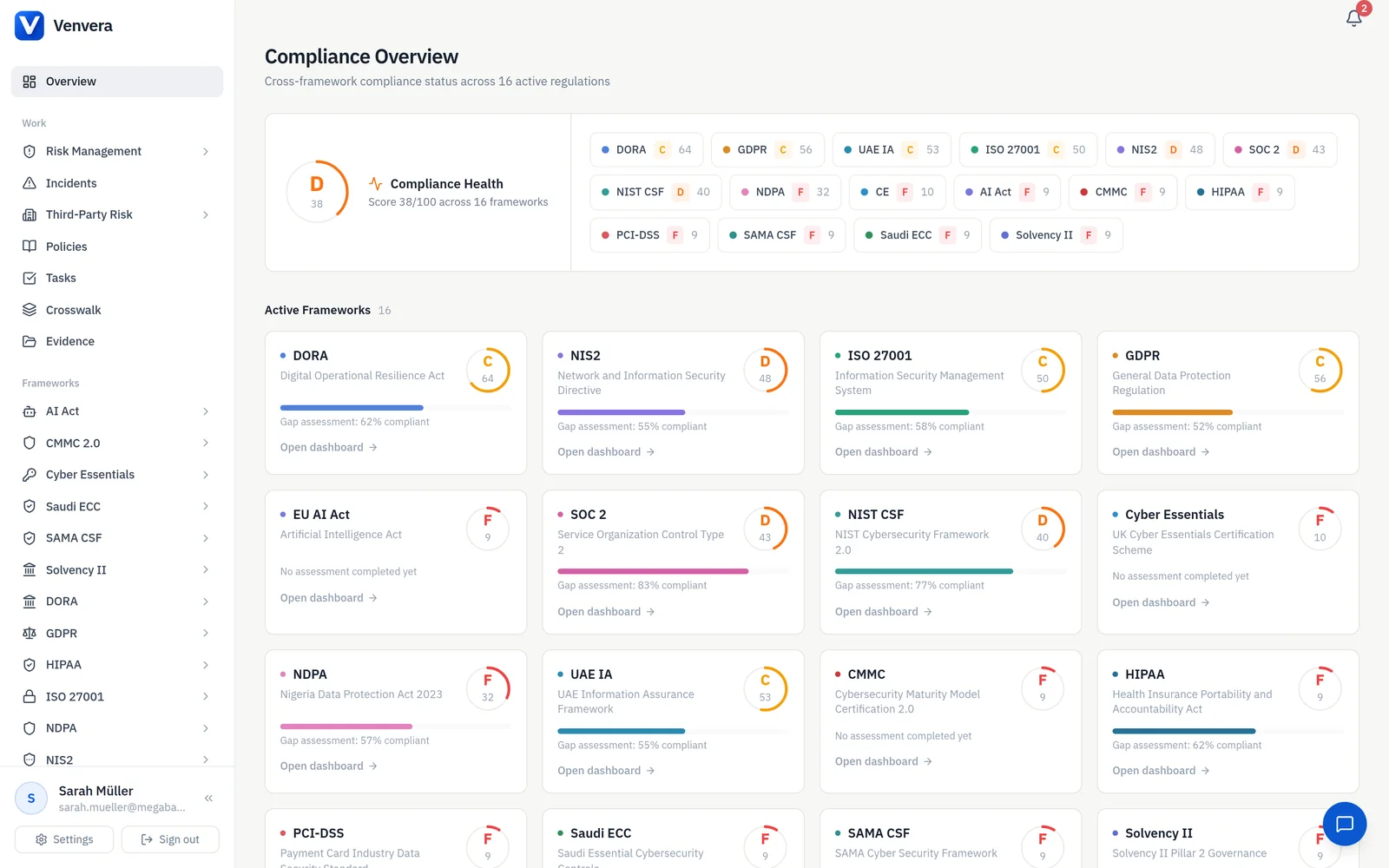Expand SAMA CSF framework chevron
The height and width of the screenshot is (868, 1389).
(x=206, y=538)
